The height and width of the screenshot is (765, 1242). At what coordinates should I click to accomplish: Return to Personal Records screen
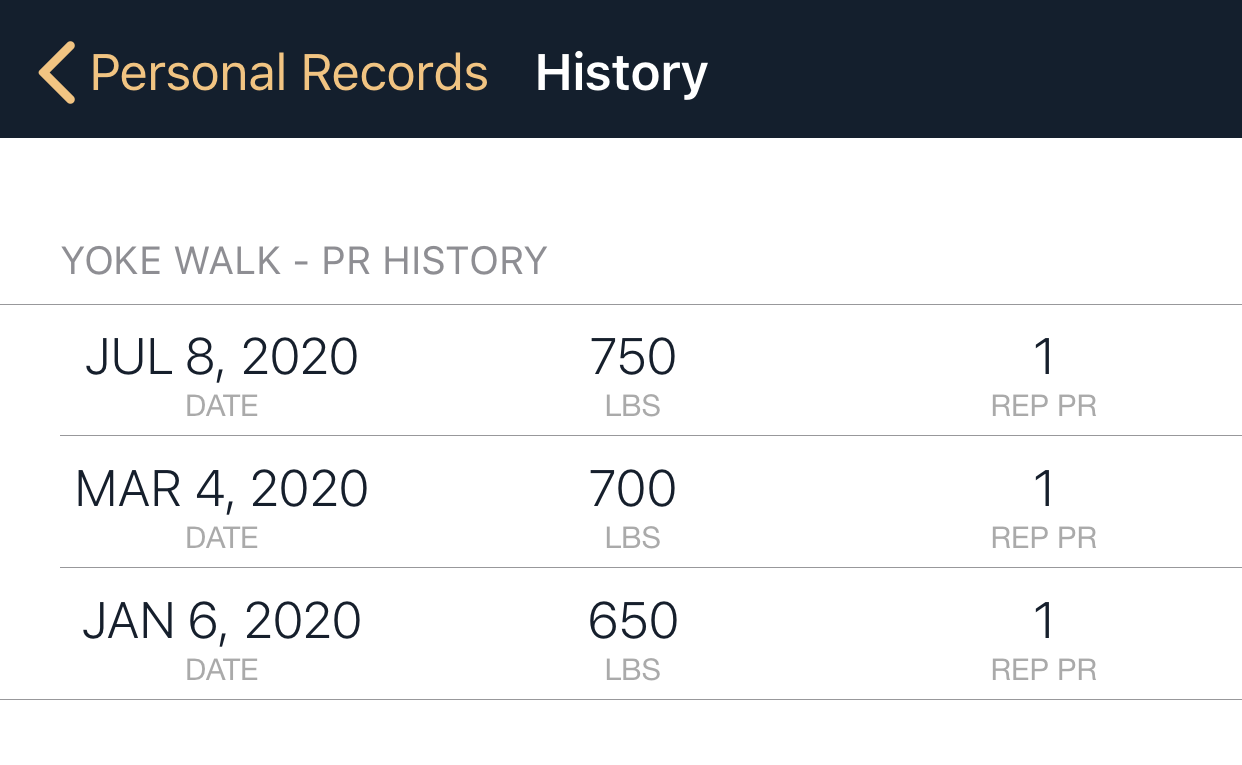[288, 72]
